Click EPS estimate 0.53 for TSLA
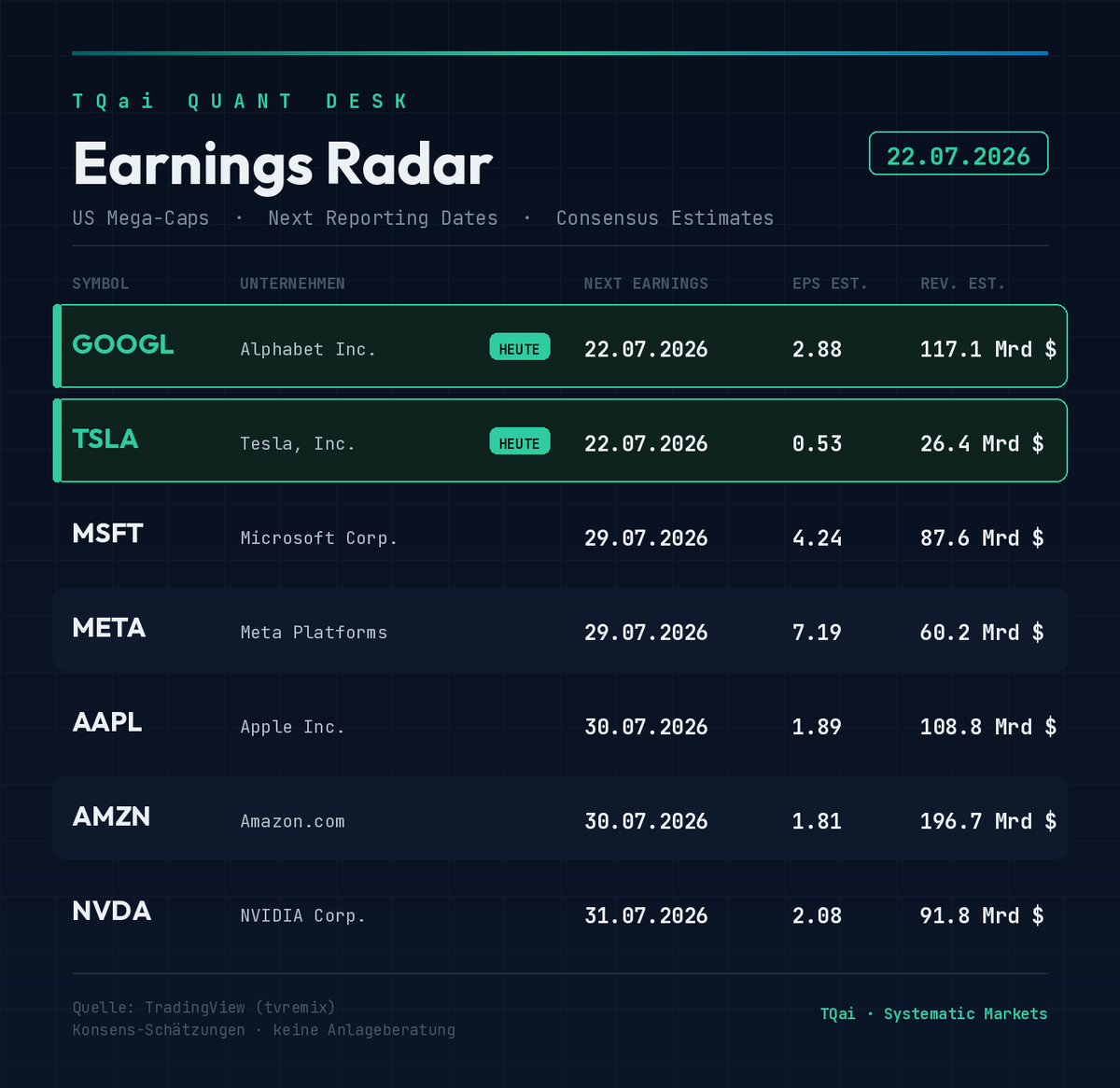Image resolution: width=1120 pixels, height=1088 pixels. (818, 443)
